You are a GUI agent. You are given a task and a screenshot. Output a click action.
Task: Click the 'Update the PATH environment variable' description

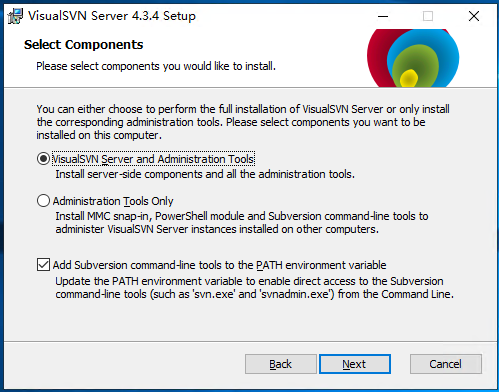[255, 288]
